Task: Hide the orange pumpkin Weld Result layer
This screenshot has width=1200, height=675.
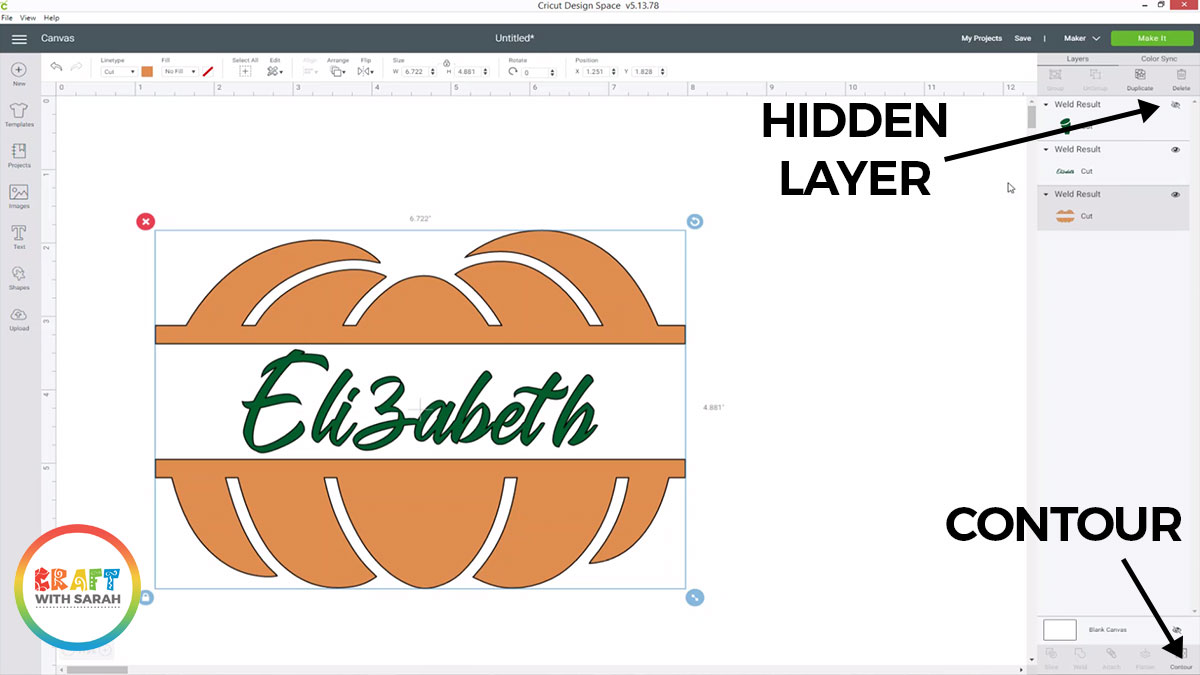Action: click(x=1175, y=194)
